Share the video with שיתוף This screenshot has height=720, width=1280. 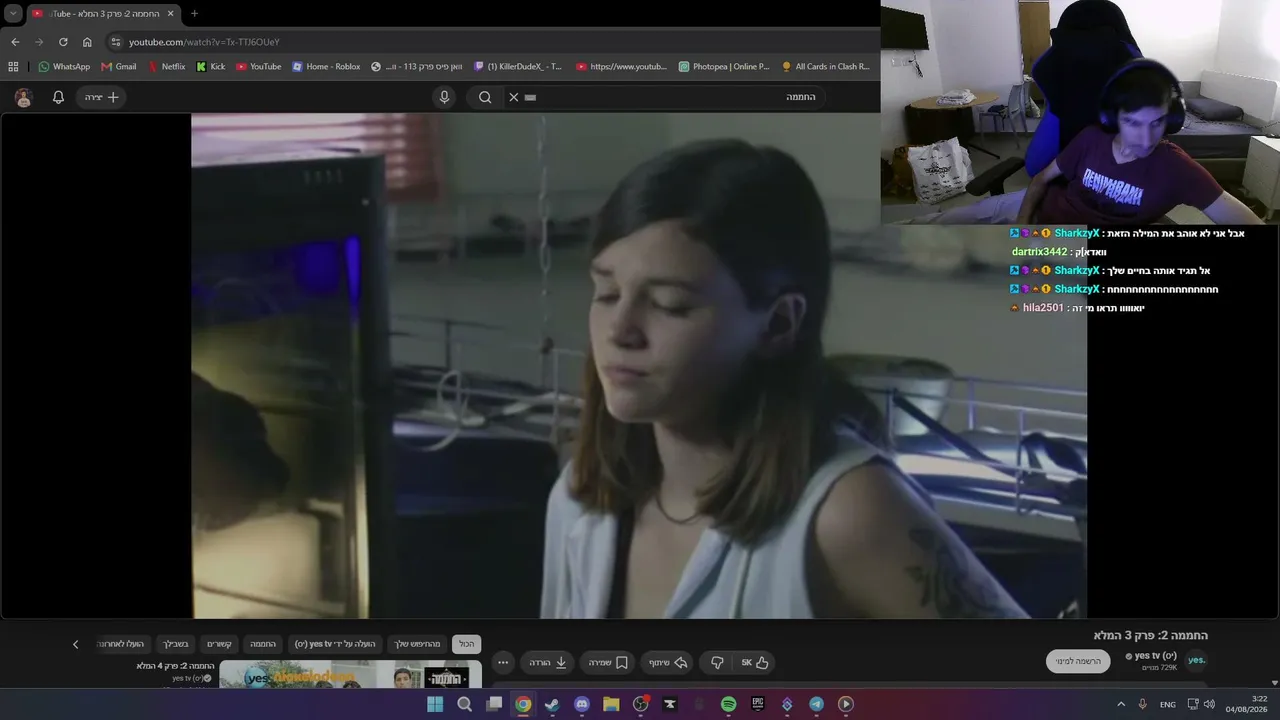[665, 662]
